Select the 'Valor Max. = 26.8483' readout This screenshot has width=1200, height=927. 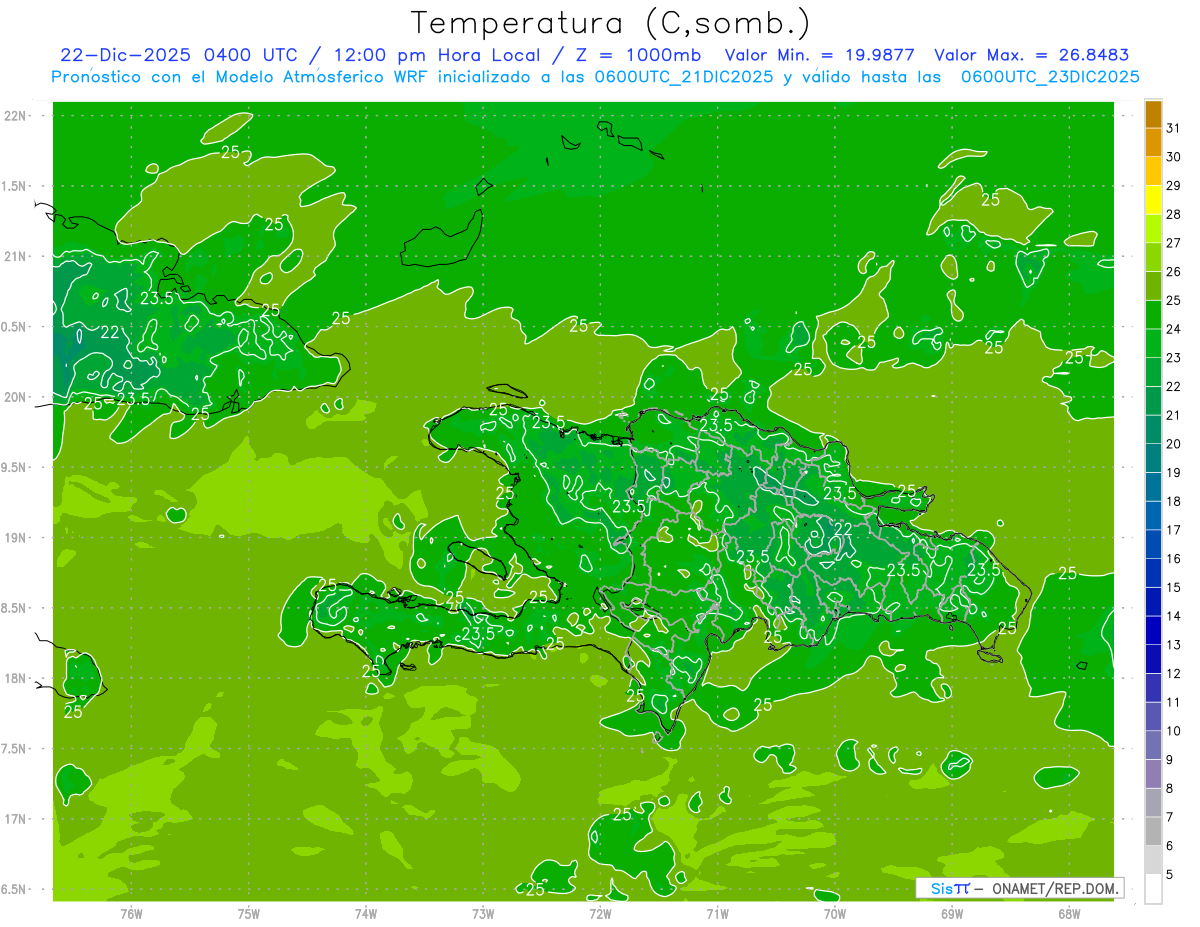click(x=1031, y=55)
